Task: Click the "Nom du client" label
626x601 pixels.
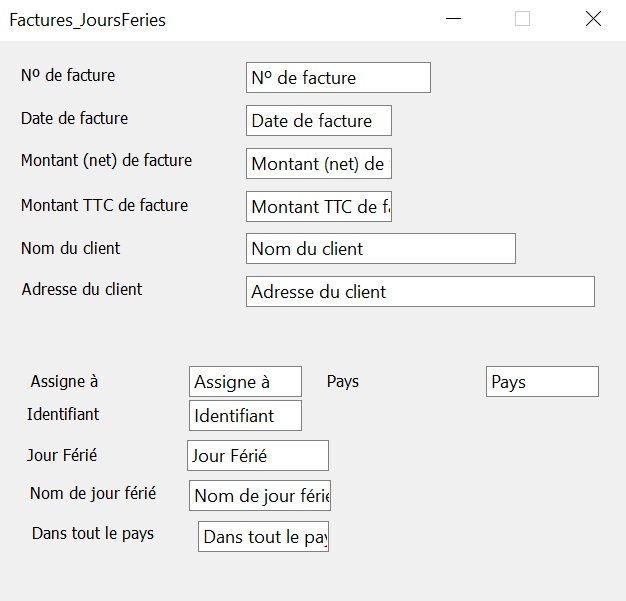Action: click(70, 248)
